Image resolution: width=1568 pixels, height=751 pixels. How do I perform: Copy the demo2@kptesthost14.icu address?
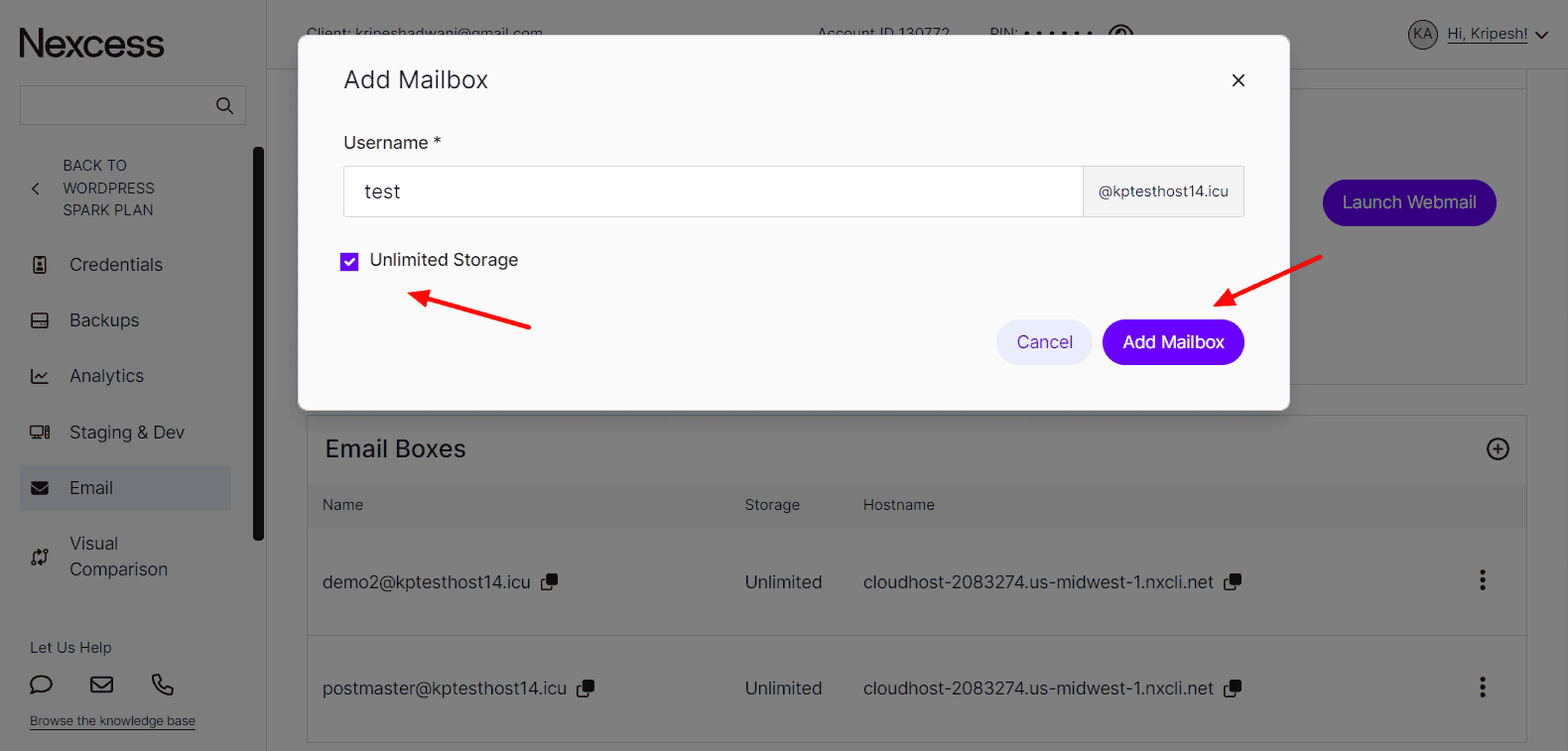(549, 582)
